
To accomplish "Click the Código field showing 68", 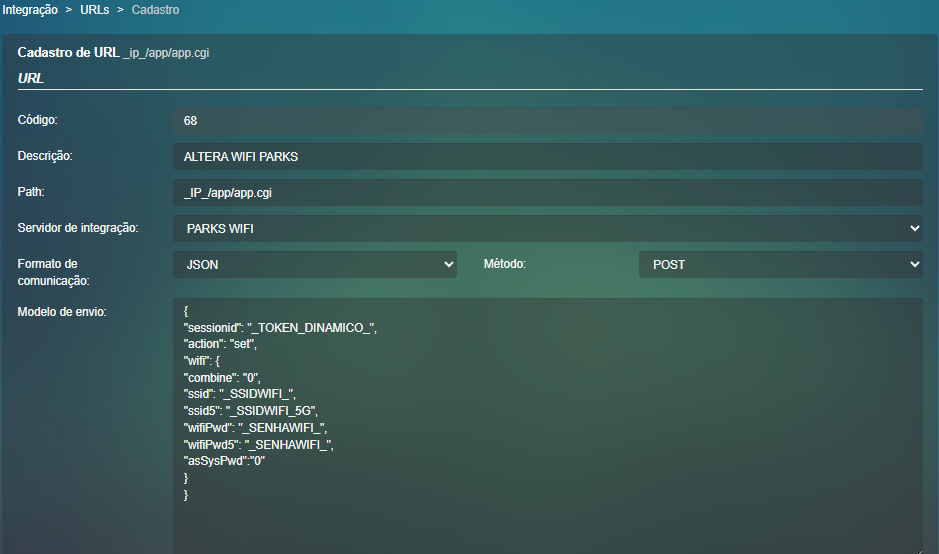I will tap(547, 121).
